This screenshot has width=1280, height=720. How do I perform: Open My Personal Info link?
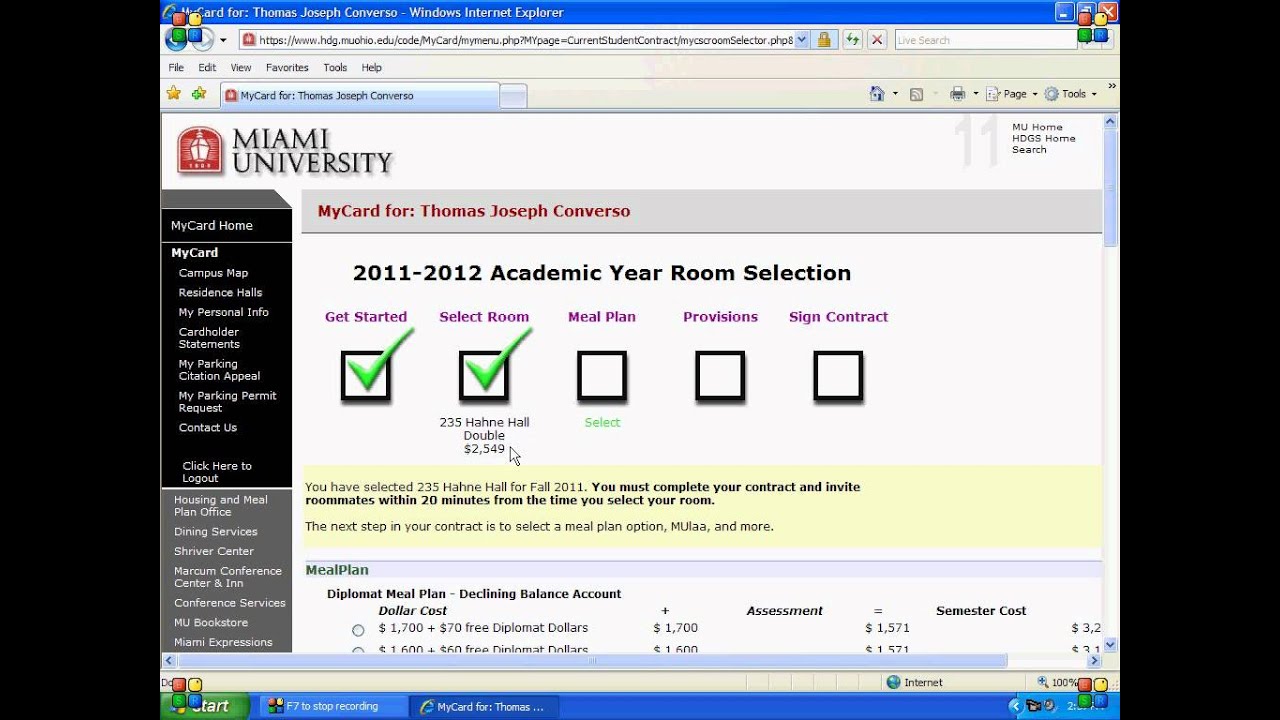(223, 312)
